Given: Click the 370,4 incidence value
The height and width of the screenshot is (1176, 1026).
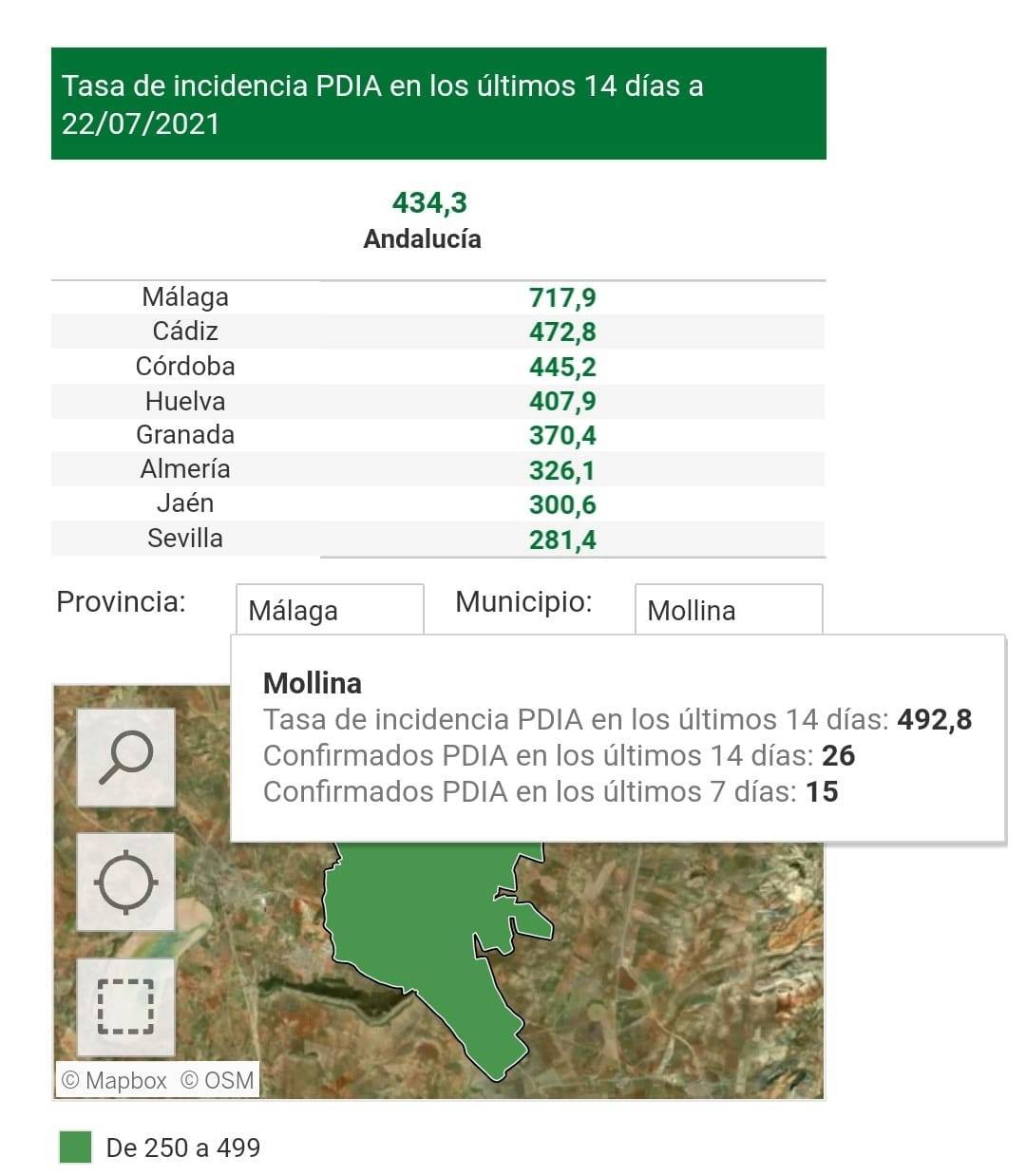Looking at the screenshot, I should 562,436.
